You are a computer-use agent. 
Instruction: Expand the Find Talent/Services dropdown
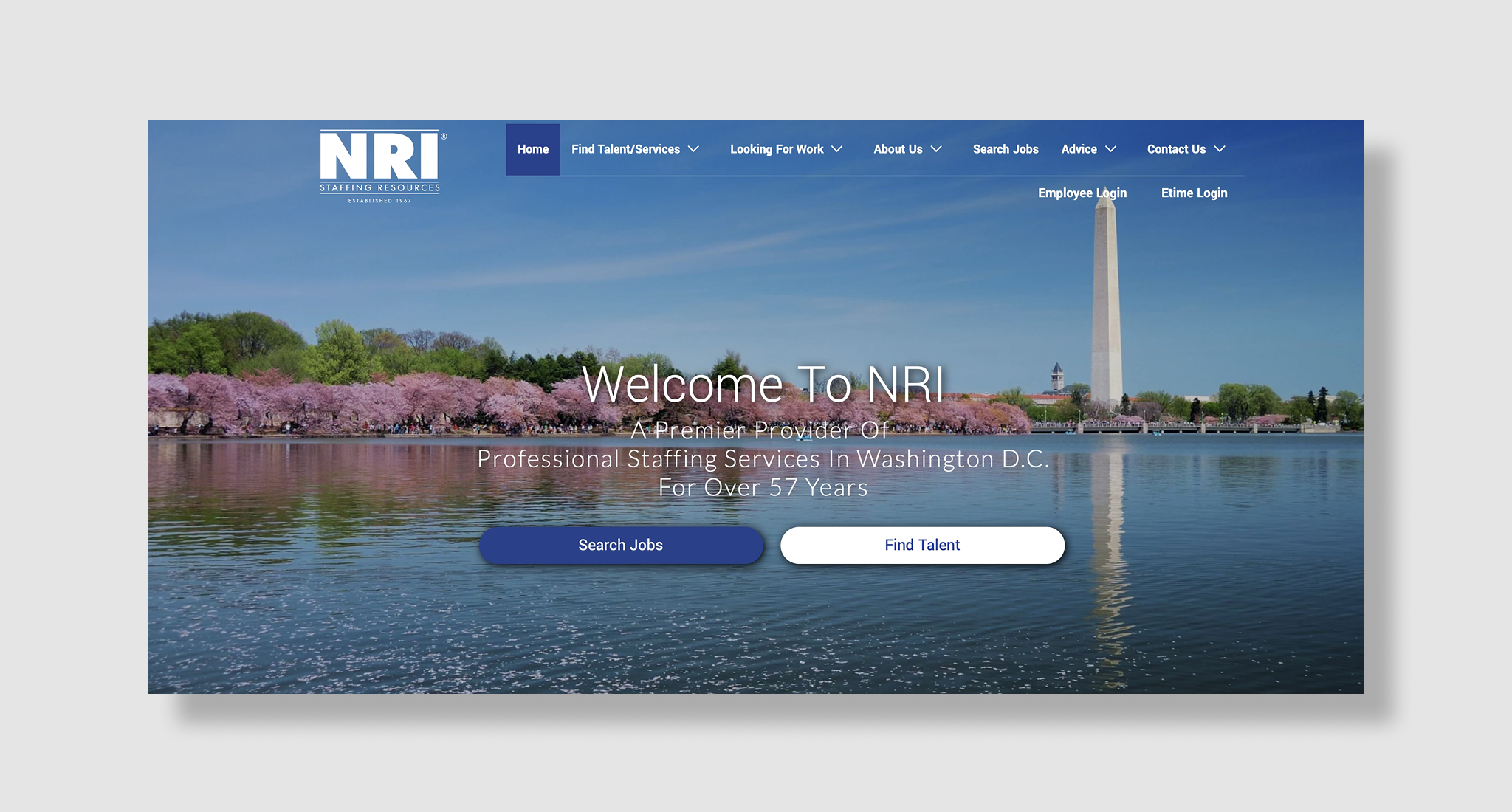[625, 149]
